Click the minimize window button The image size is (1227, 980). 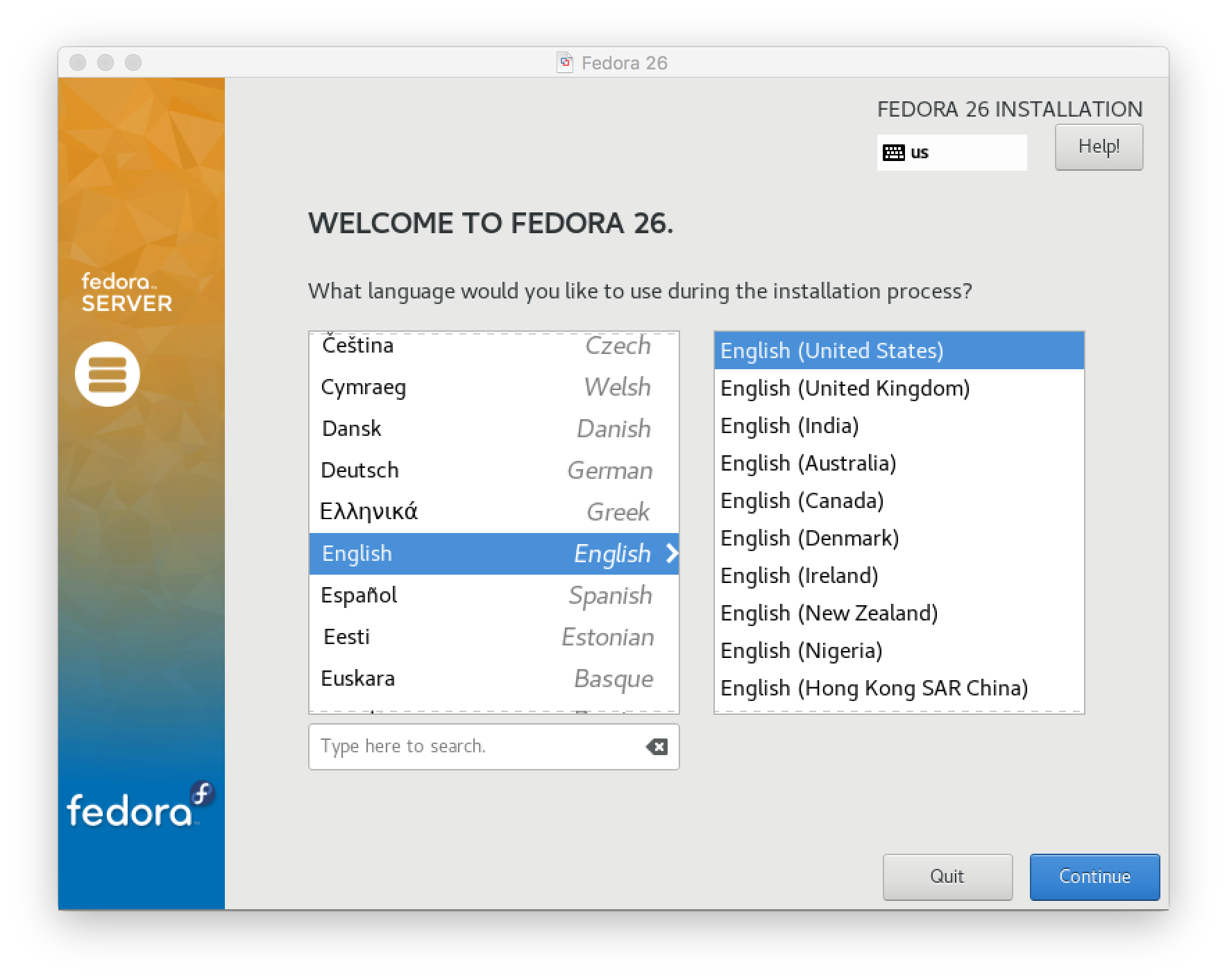click(x=105, y=62)
